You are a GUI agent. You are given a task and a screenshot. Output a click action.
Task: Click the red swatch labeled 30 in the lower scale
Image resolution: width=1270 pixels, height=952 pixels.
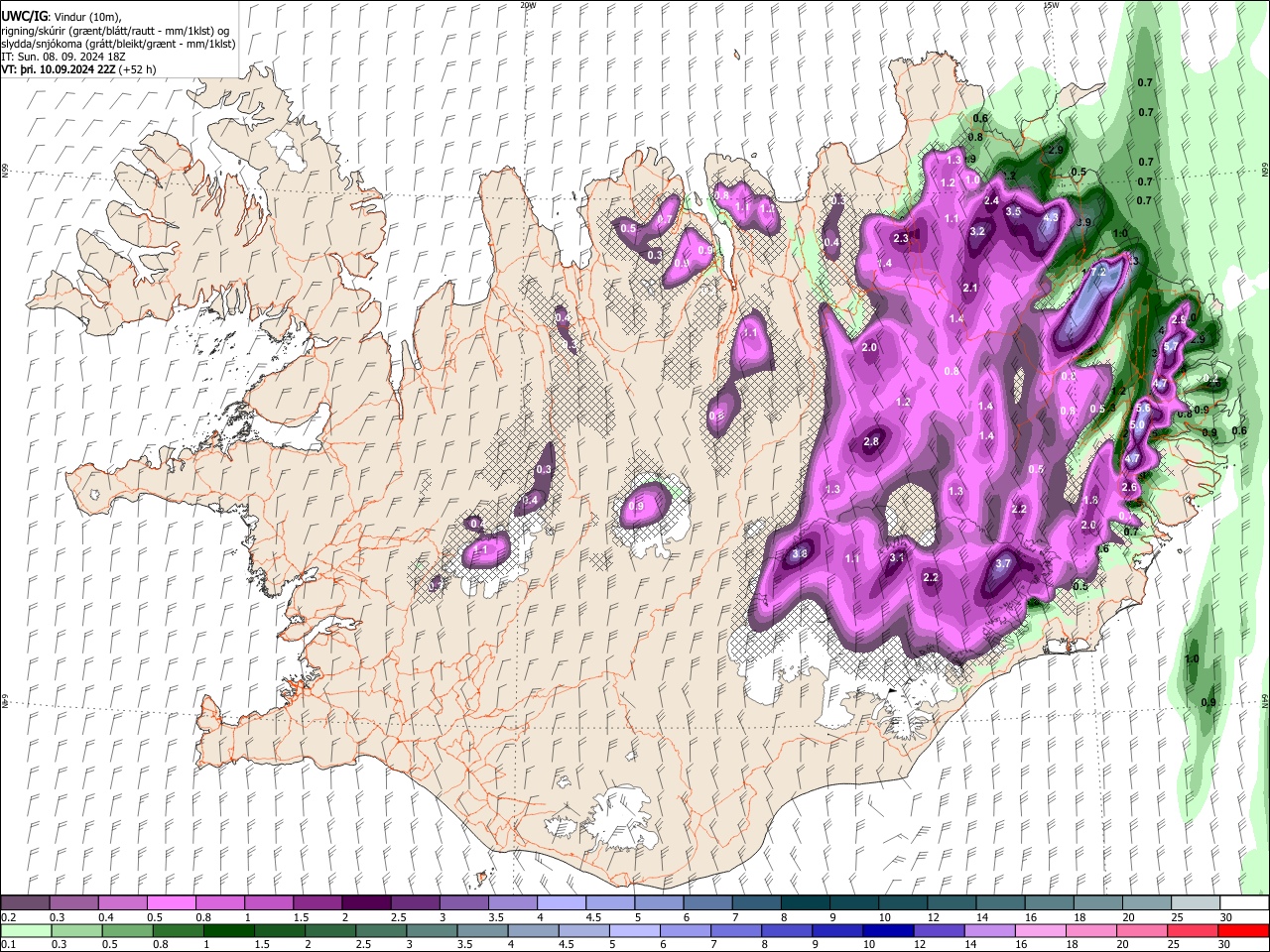tap(1241, 930)
